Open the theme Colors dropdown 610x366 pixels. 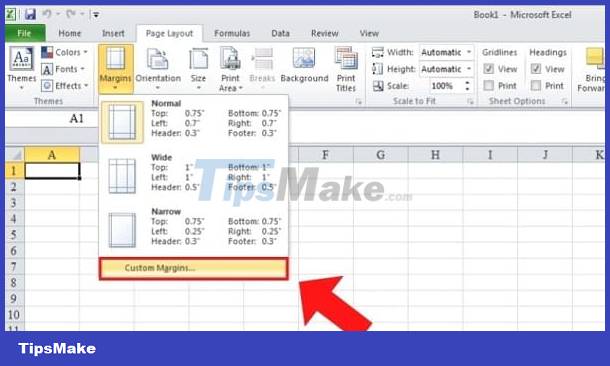point(65,52)
